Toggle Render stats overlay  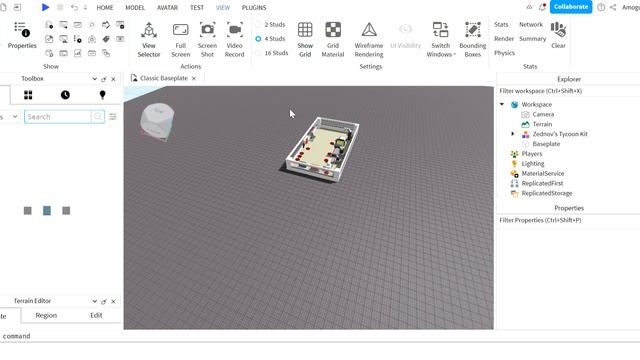(x=504, y=39)
